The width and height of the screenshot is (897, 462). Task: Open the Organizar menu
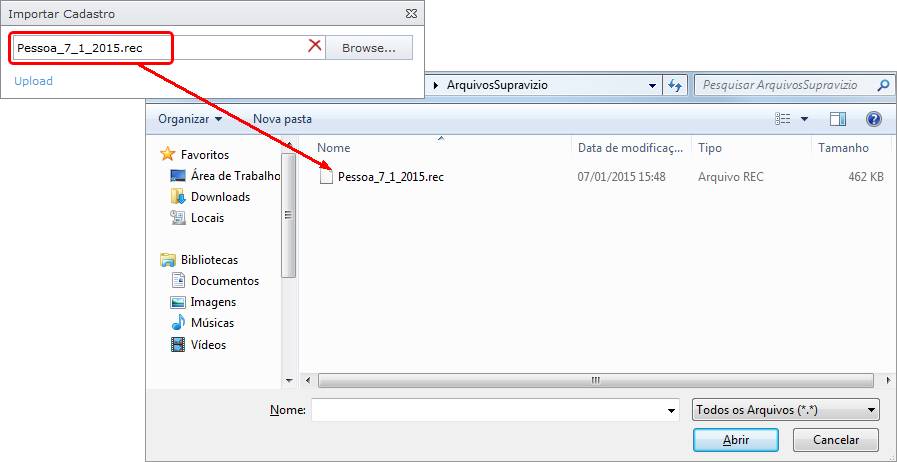pyautogui.click(x=190, y=119)
